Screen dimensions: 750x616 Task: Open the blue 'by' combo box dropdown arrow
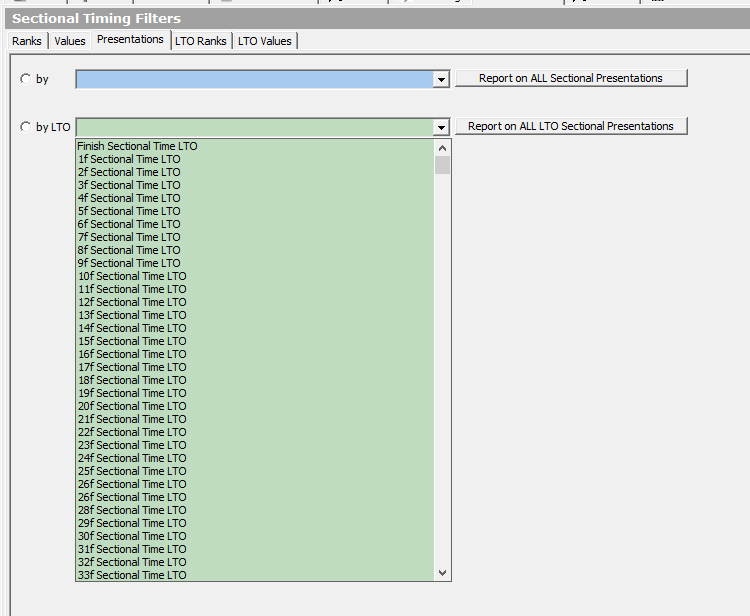click(441, 79)
